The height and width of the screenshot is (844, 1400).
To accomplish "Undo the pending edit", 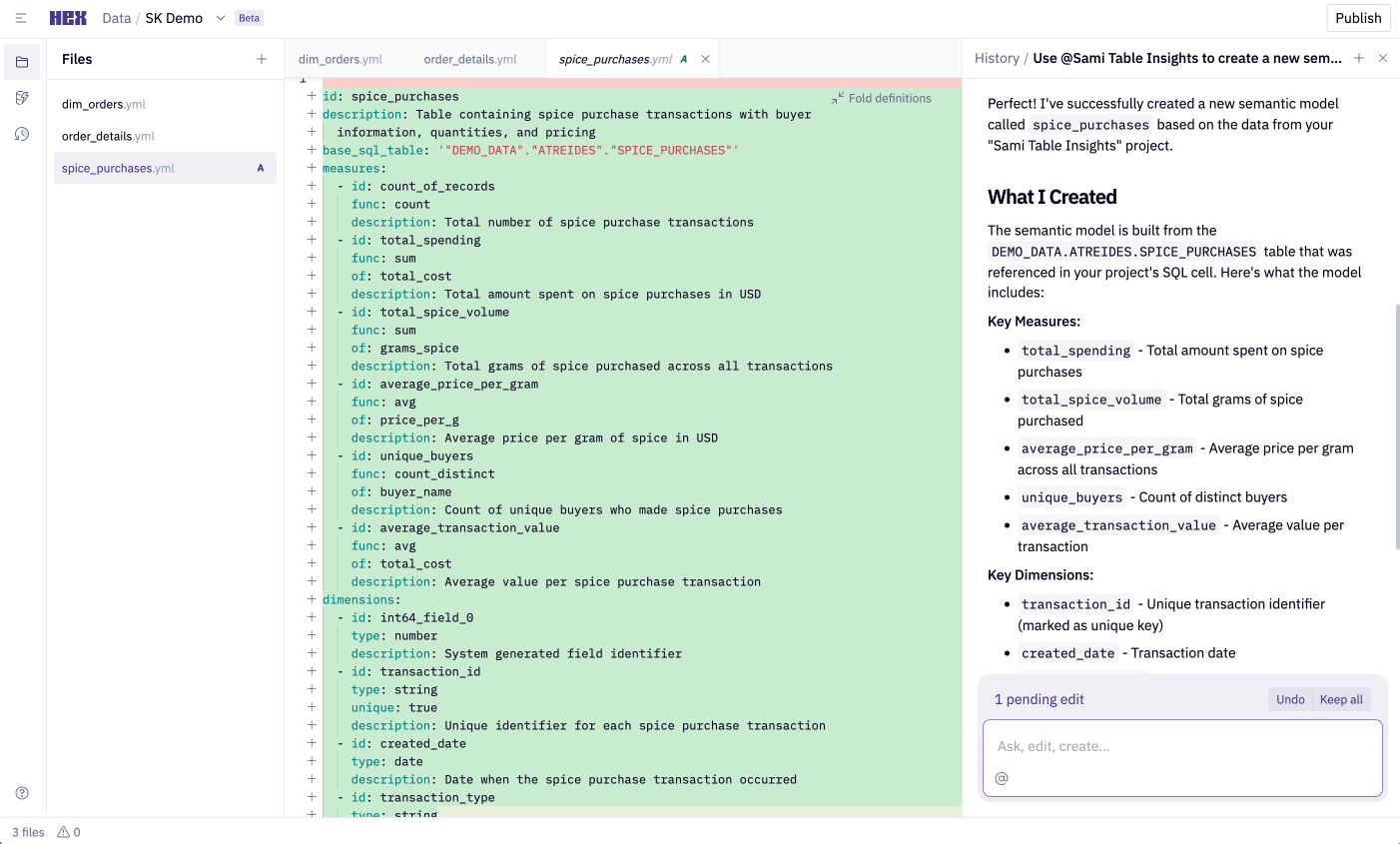I will point(1290,699).
